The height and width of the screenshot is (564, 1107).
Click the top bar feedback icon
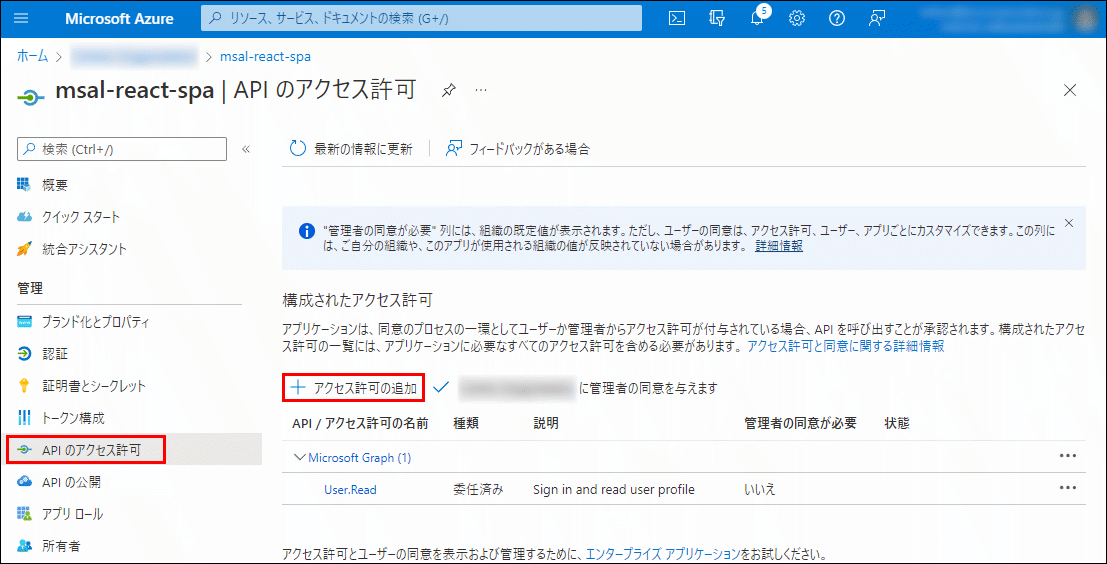click(877, 19)
